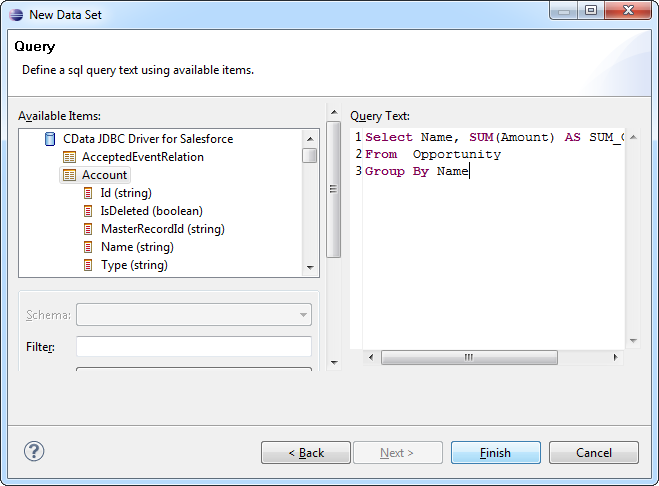The image size is (659, 486).
Task: Click the Id column icon
Action: click(x=89, y=193)
